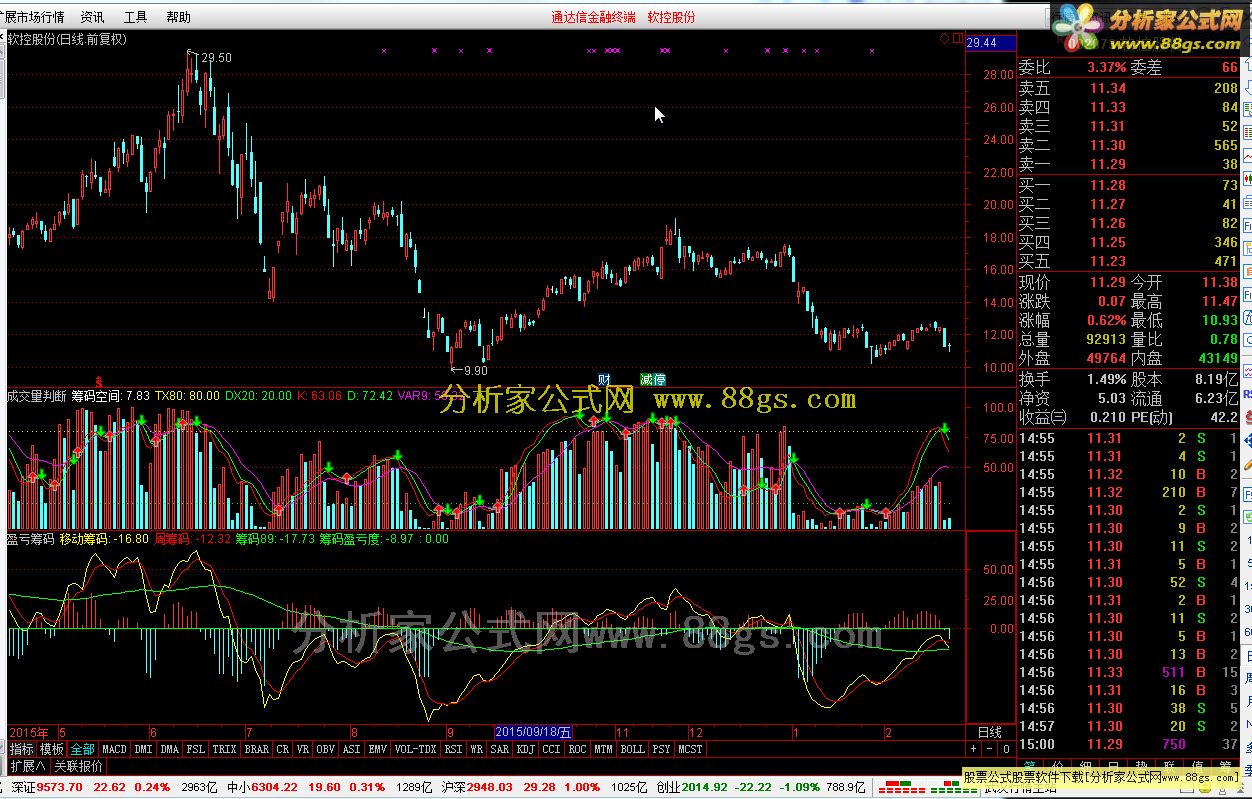Switch to the CCI indicator
This screenshot has height=799, width=1252.
click(x=552, y=749)
